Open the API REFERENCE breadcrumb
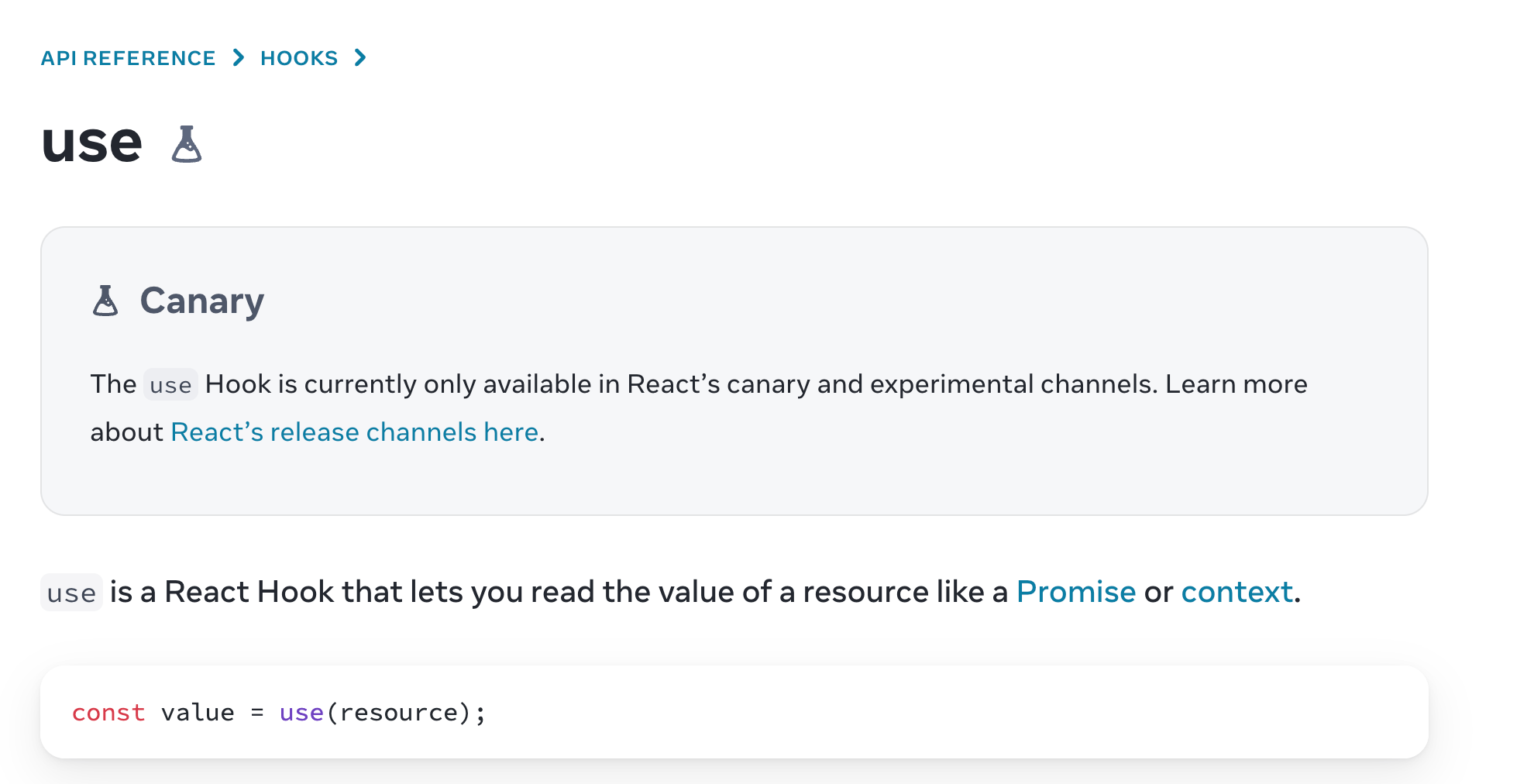1534x784 pixels. pos(128,58)
